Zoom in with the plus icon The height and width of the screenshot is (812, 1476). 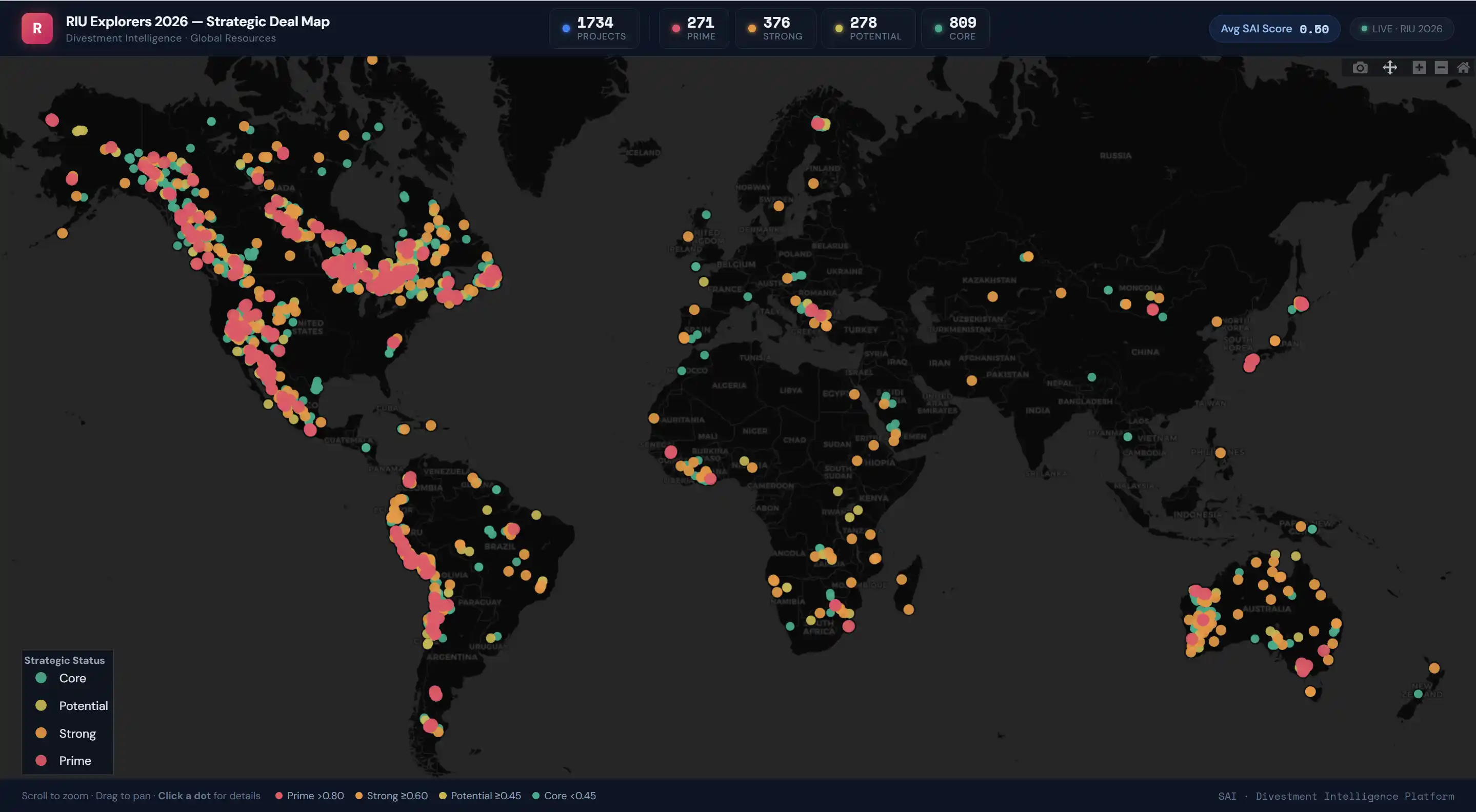1419,68
